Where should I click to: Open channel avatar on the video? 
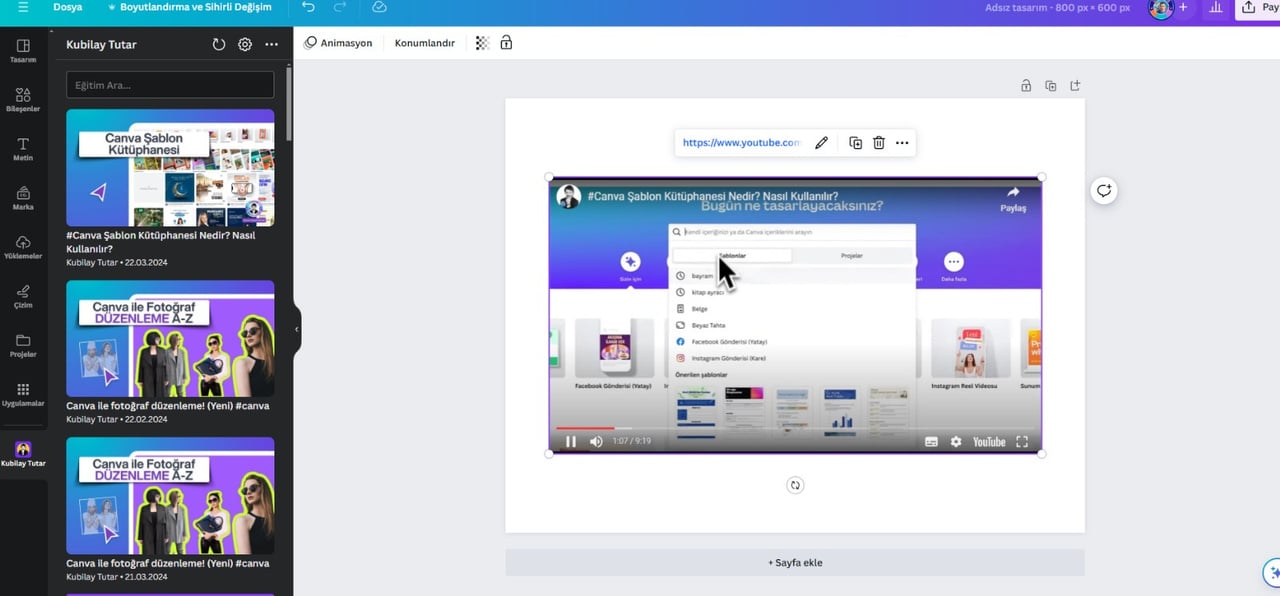pyautogui.click(x=569, y=196)
